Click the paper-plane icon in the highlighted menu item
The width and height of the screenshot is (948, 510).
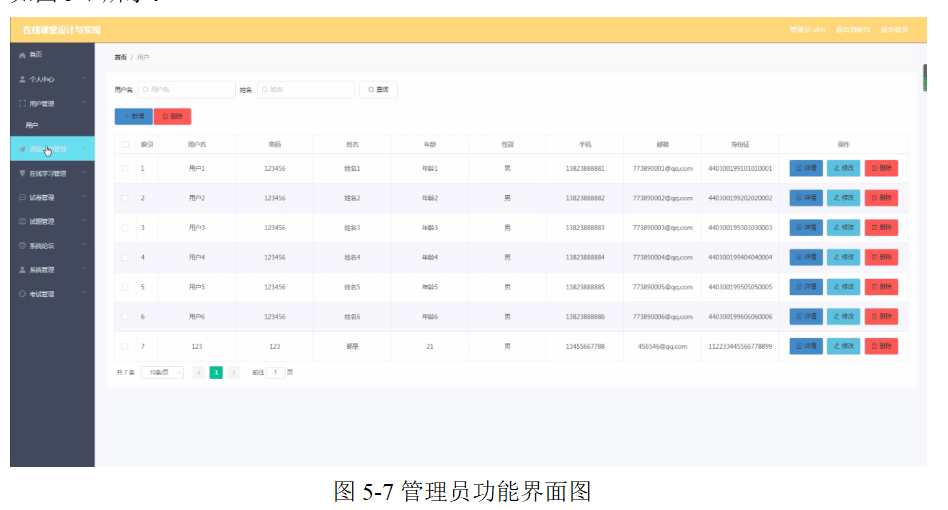tap(22, 149)
